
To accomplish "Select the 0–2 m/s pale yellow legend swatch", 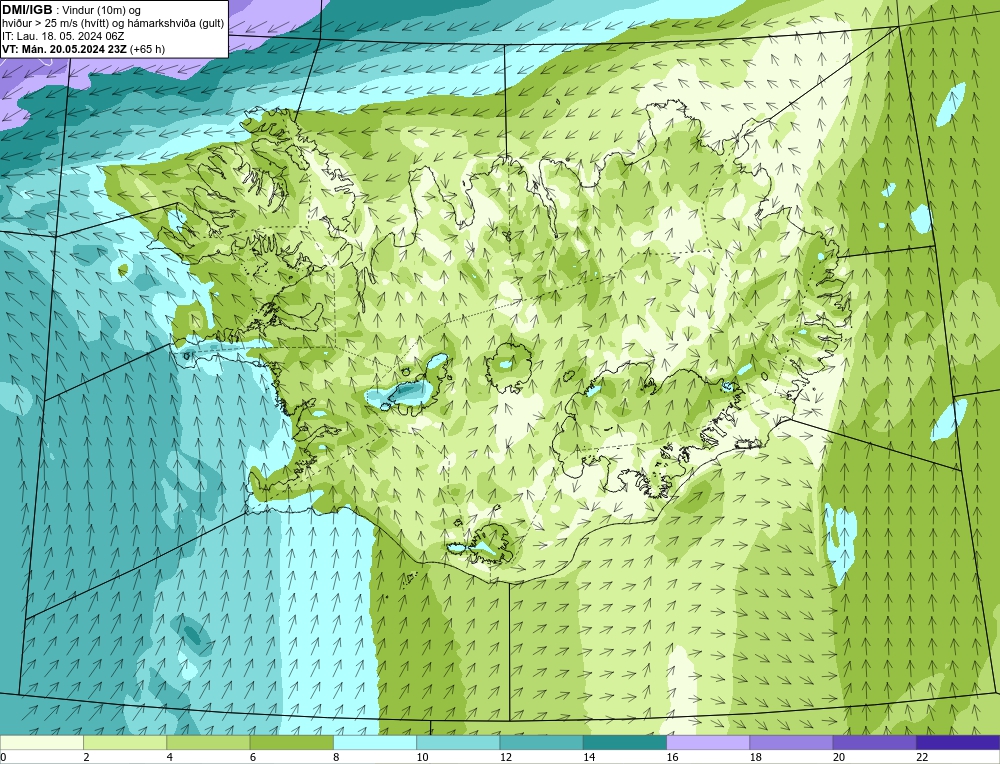I will click(42, 742).
